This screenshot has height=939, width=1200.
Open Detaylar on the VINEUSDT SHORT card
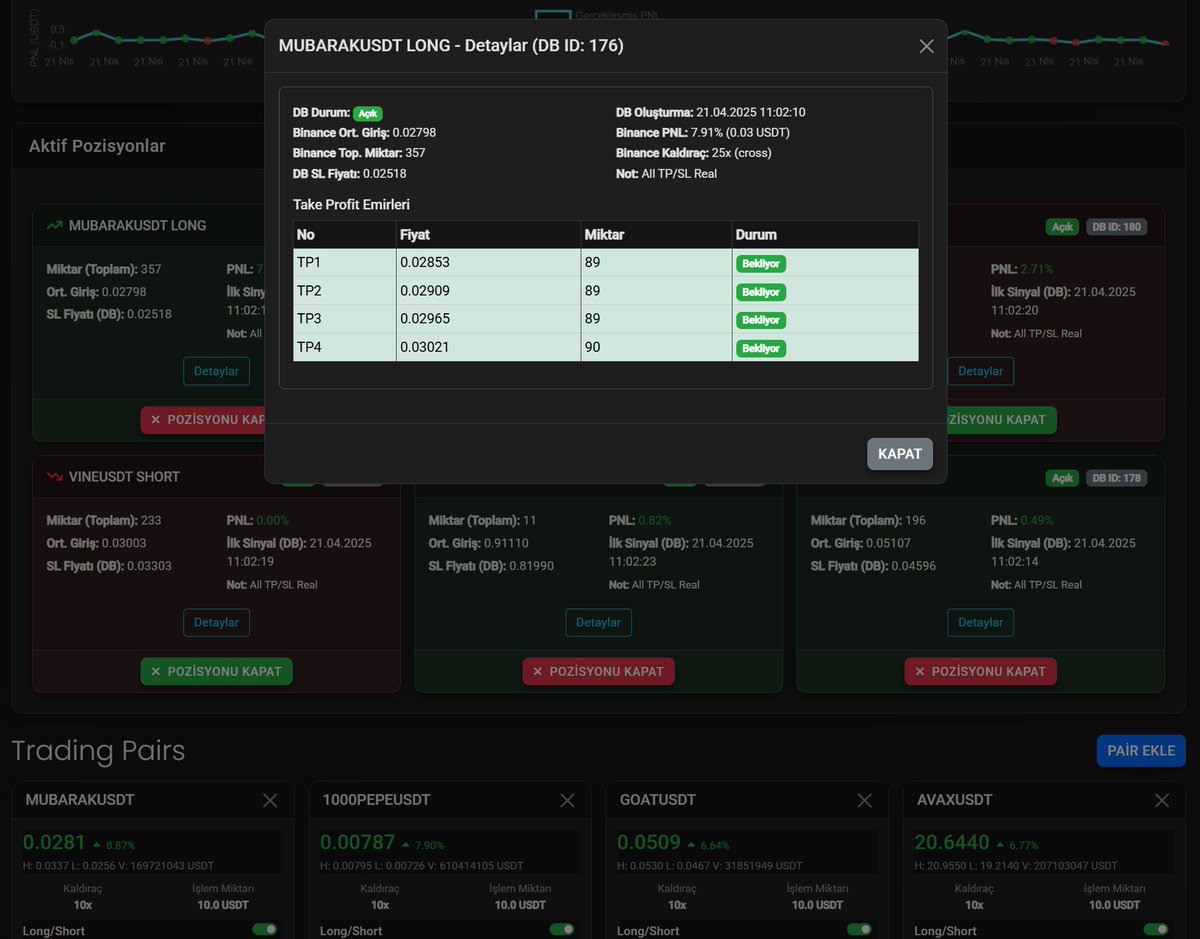pyautogui.click(x=216, y=622)
